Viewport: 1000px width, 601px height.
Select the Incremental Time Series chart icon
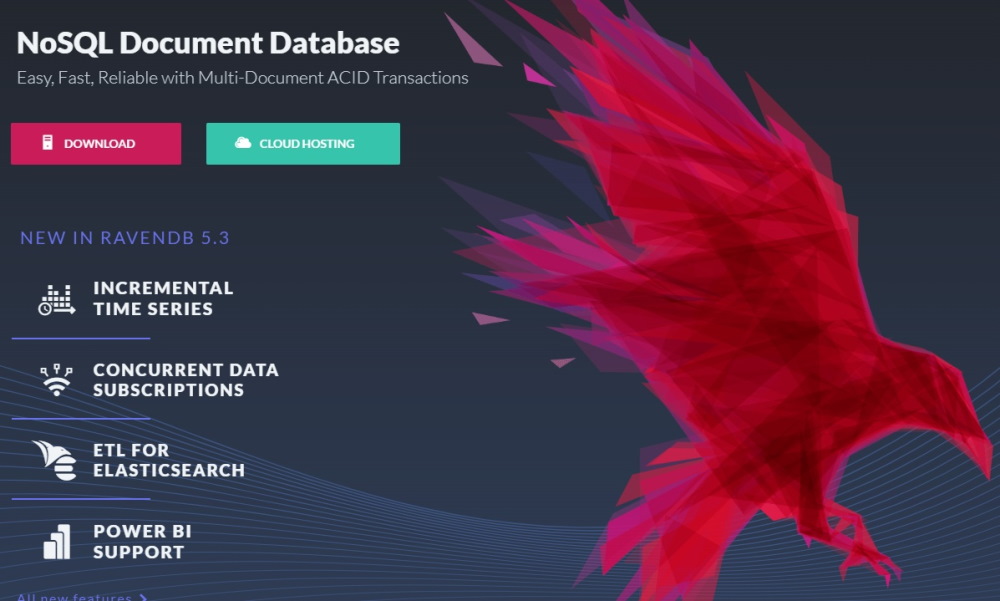coord(57,300)
